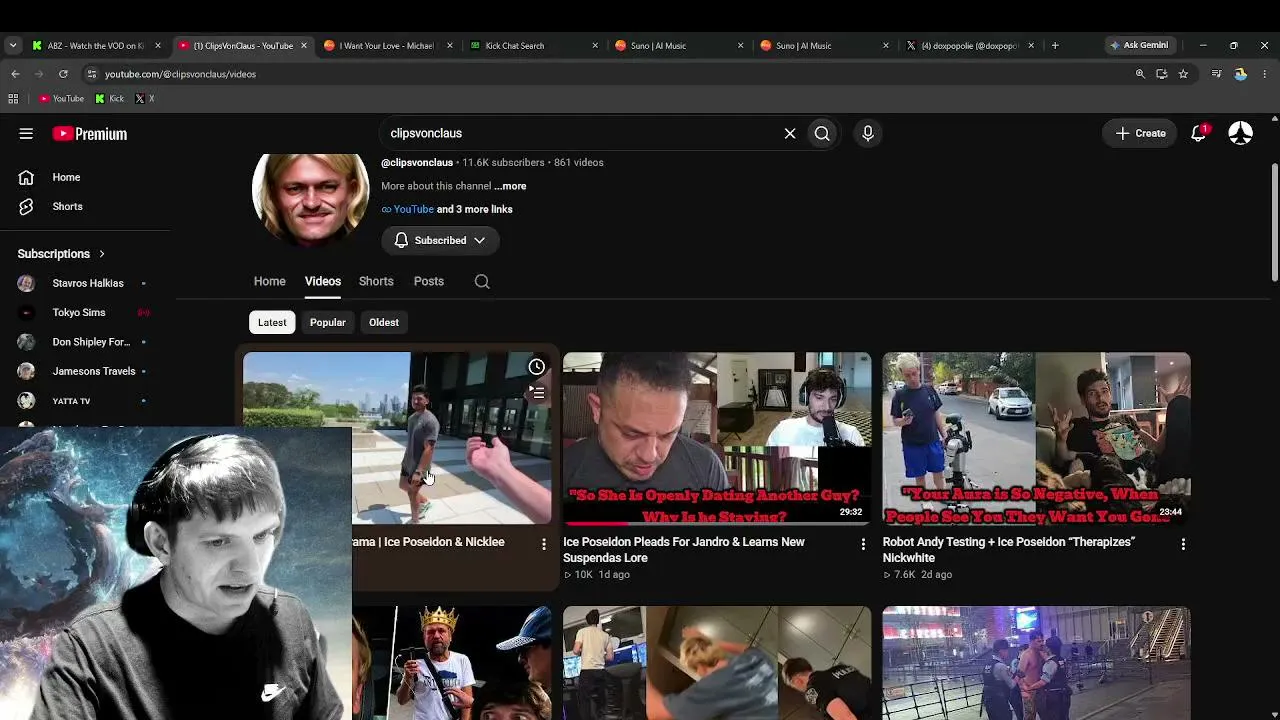Reload the page in Chrome

pos(63,74)
